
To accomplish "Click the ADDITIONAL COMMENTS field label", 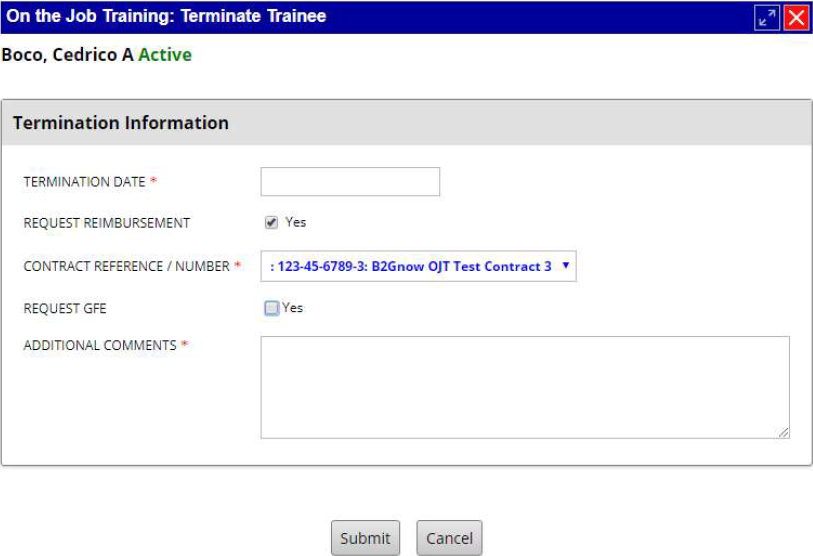I will [x=100, y=346].
